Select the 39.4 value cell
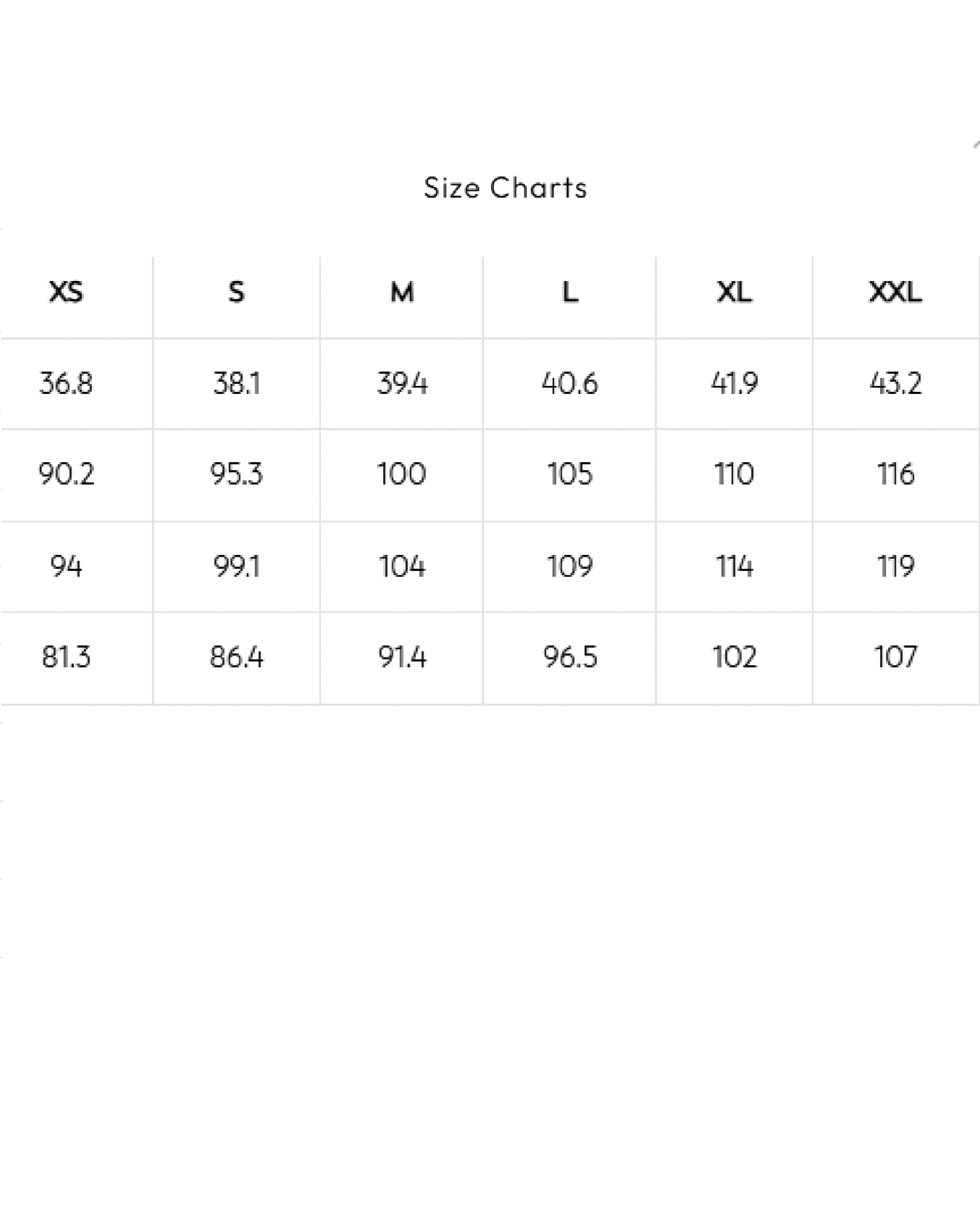This screenshot has width=980, height=1229. click(402, 383)
